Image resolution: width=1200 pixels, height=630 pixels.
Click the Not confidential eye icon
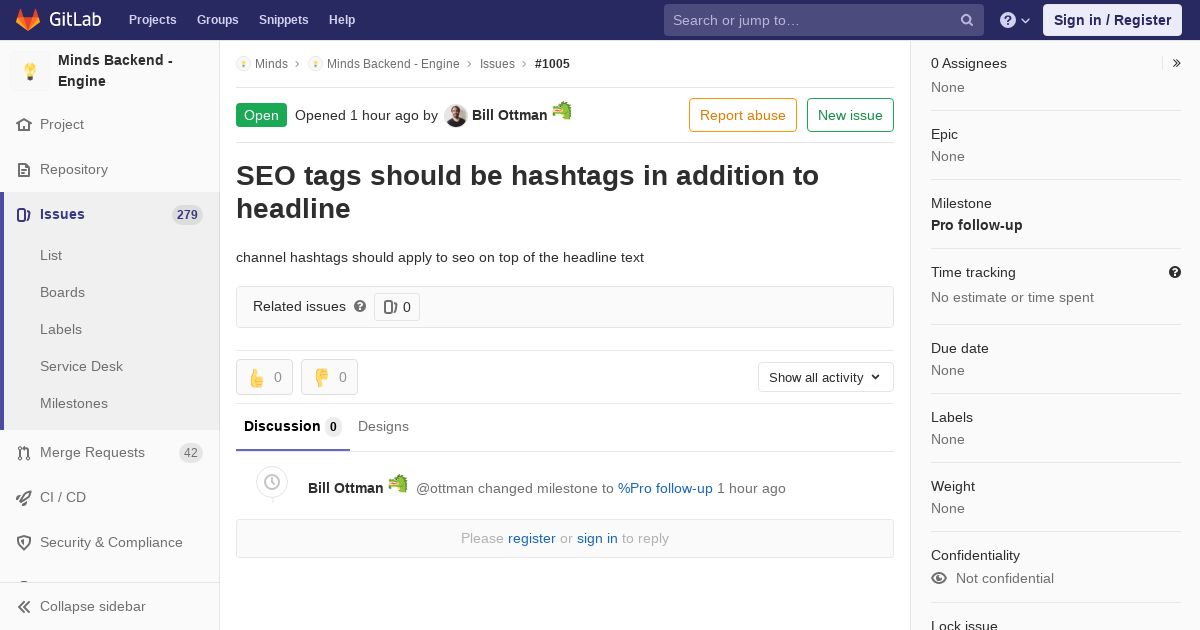[x=939, y=578]
